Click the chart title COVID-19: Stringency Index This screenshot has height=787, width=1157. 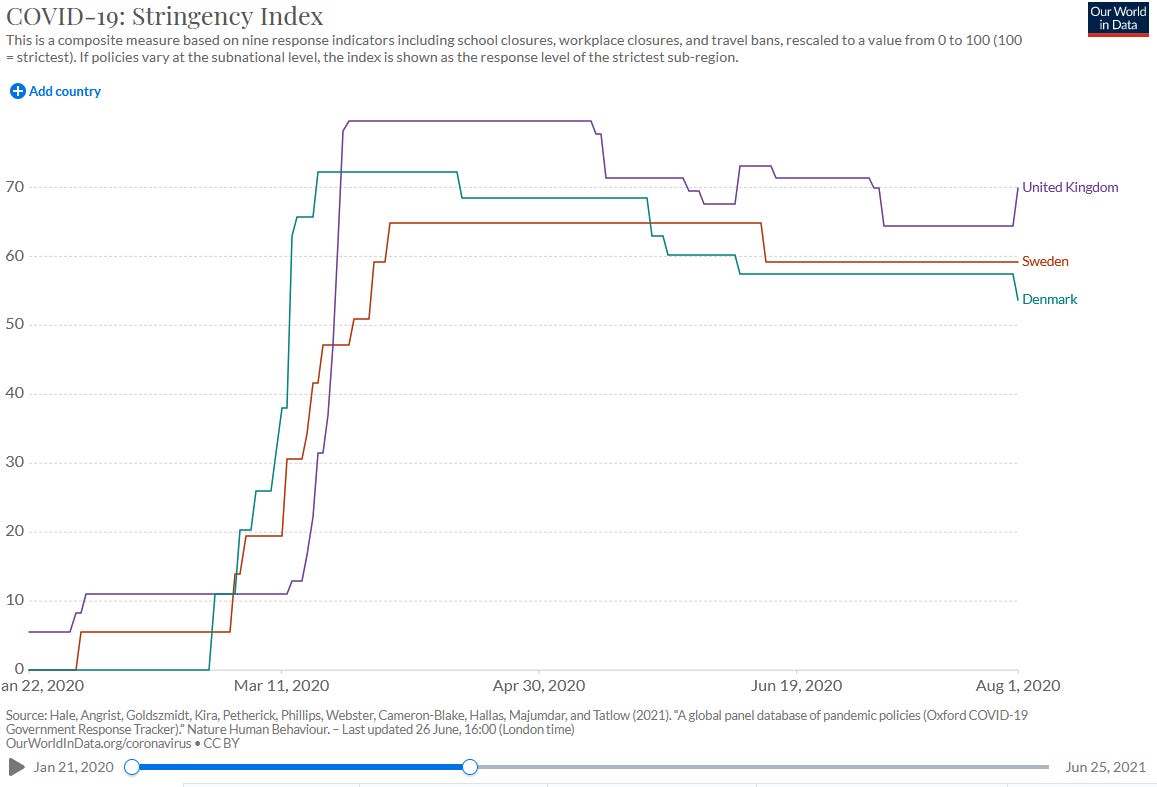tap(165, 16)
